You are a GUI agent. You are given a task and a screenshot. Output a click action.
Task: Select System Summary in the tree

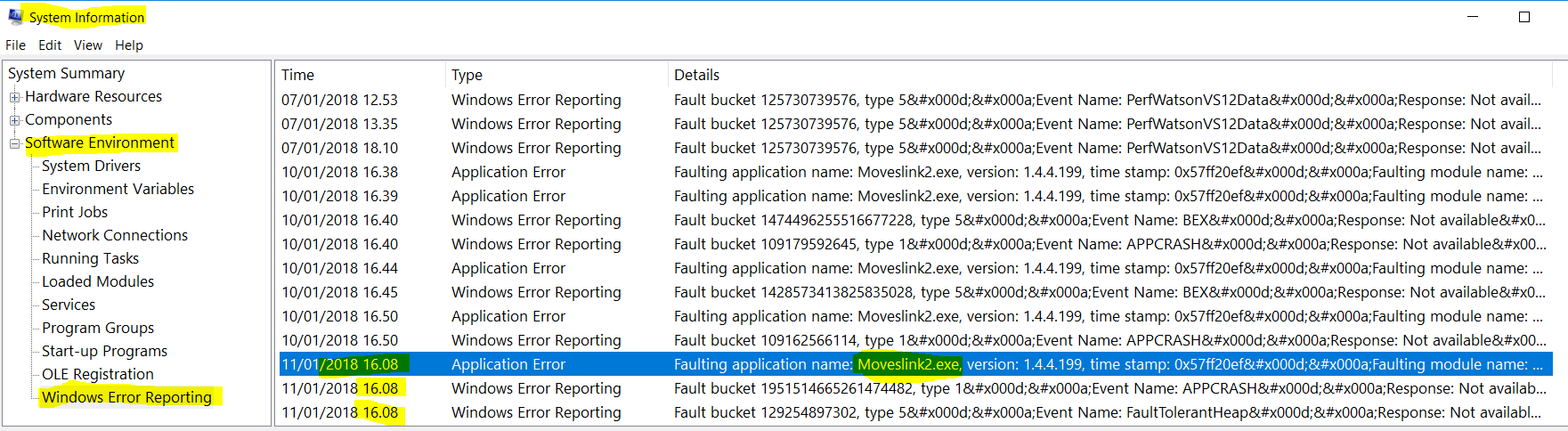[x=67, y=73]
